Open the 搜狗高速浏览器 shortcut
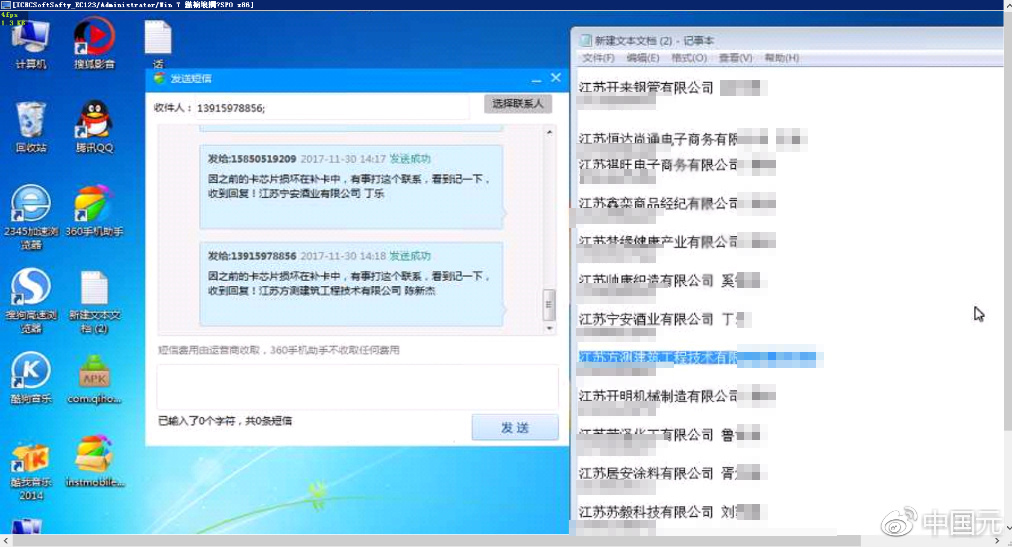The image size is (1012, 547). (30, 301)
